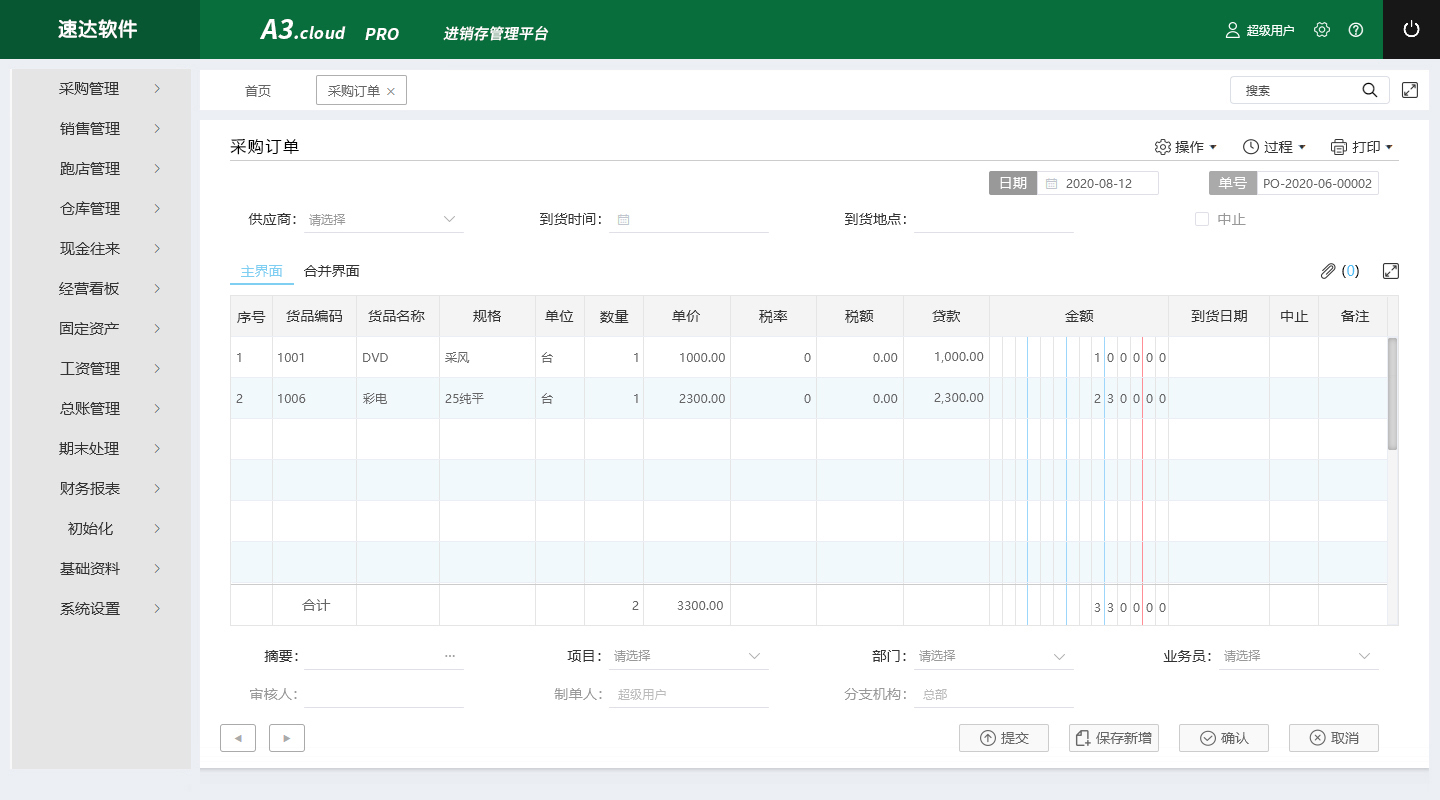The height and width of the screenshot is (800, 1440).
Task: Click the 提交 button
Action: click(x=1004, y=738)
